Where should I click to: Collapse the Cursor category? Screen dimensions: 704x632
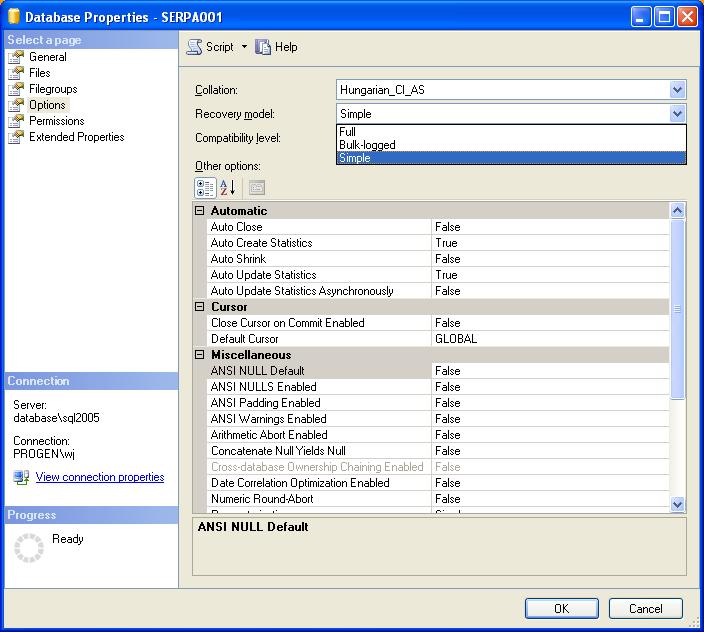tap(200, 307)
